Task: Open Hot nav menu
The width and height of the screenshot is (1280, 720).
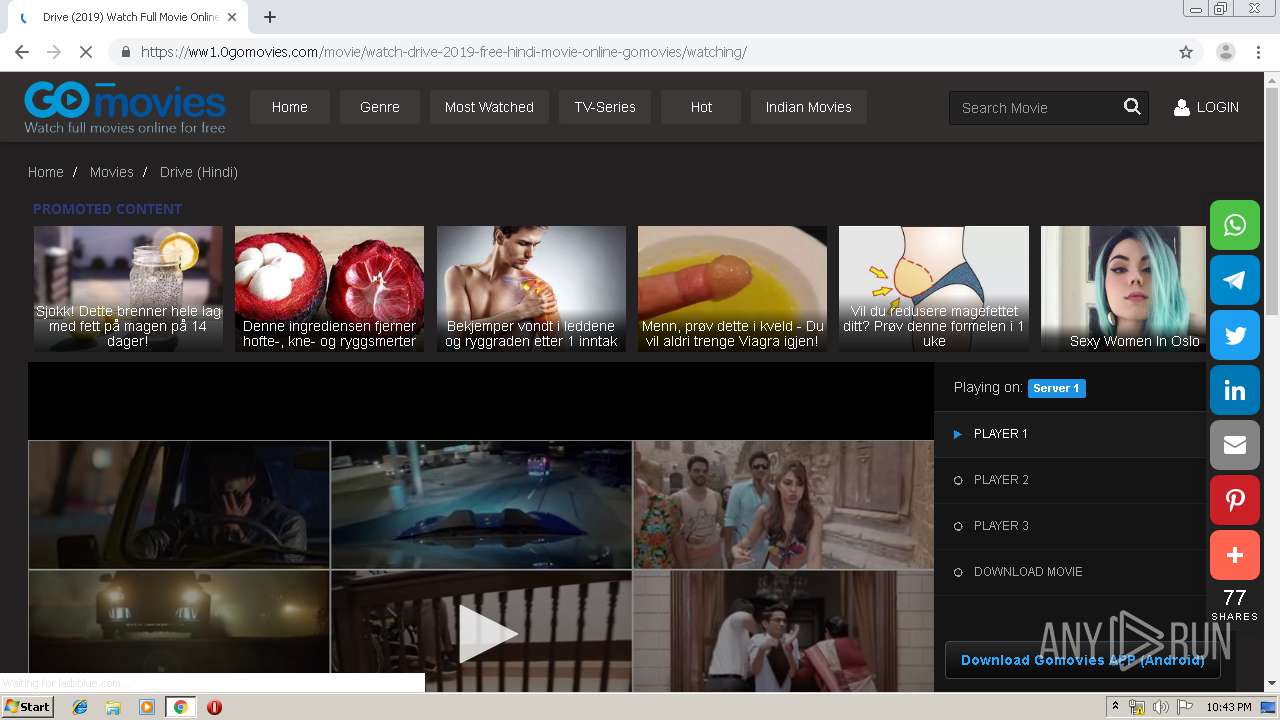Action: pyautogui.click(x=701, y=107)
